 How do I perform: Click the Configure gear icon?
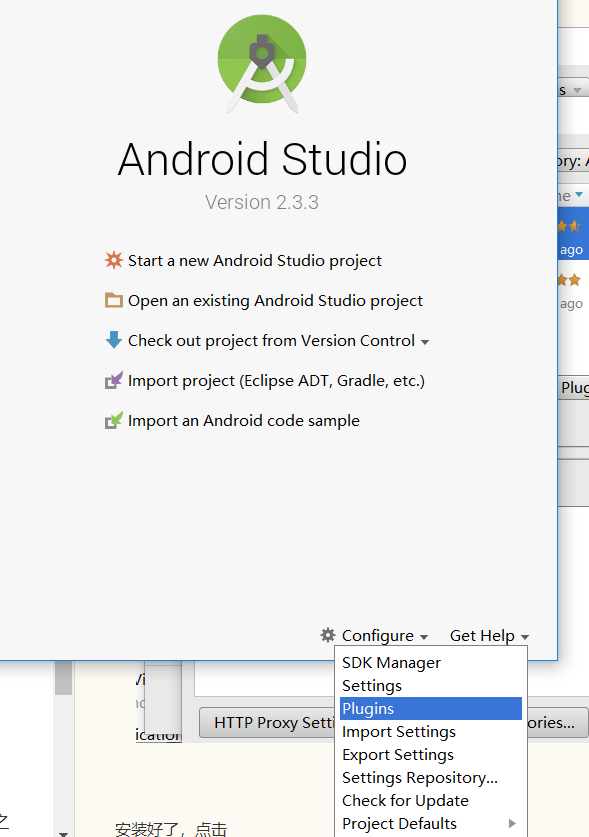click(328, 635)
